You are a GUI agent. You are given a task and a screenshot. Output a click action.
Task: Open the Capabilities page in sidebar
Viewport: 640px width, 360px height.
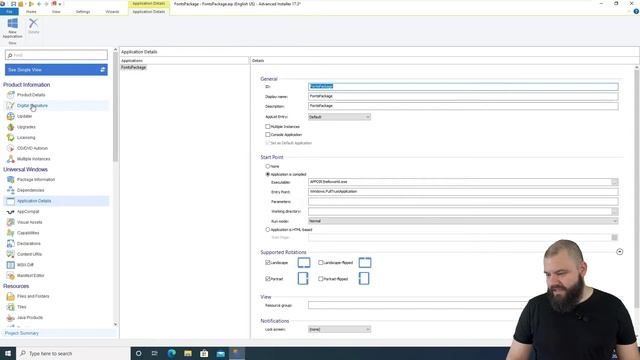point(28,233)
